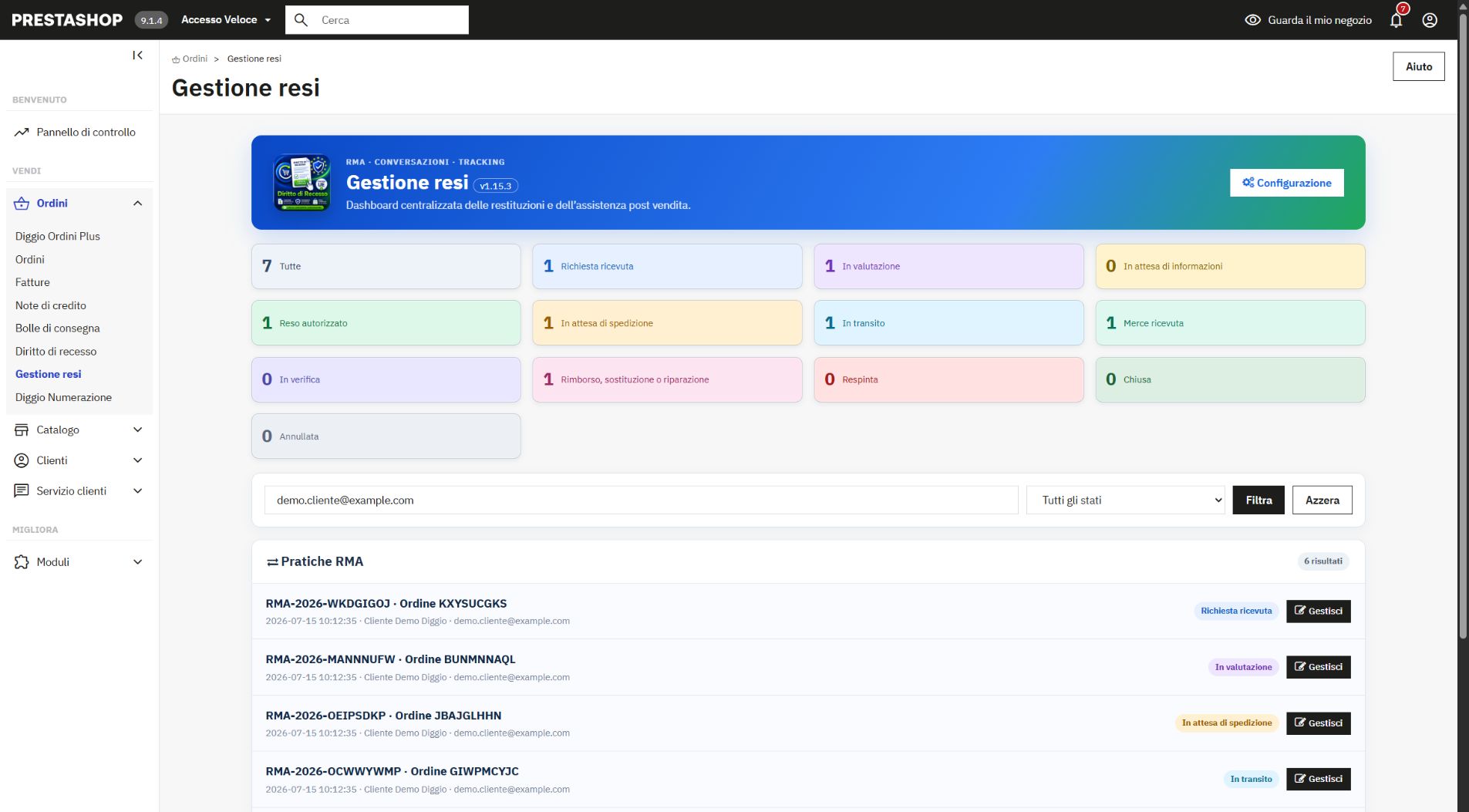Viewport: 1469px width, 812px height.
Task: Collapse the sidebar with the arrow icon
Action: point(137,55)
